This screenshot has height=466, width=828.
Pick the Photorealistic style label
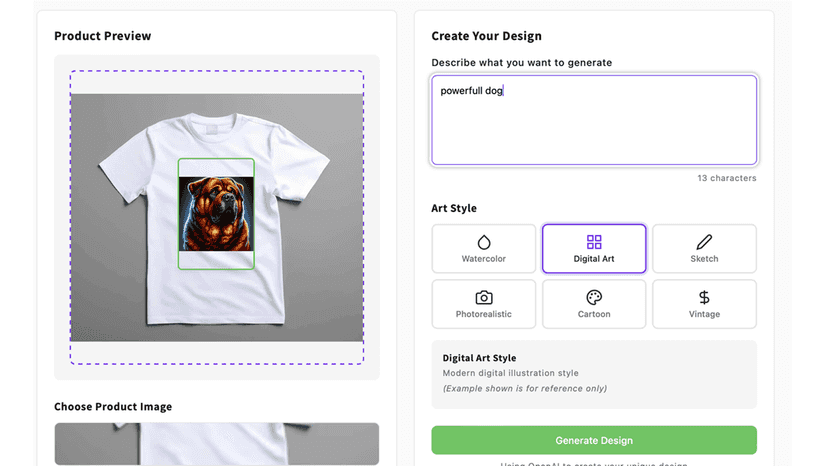[484, 314]
